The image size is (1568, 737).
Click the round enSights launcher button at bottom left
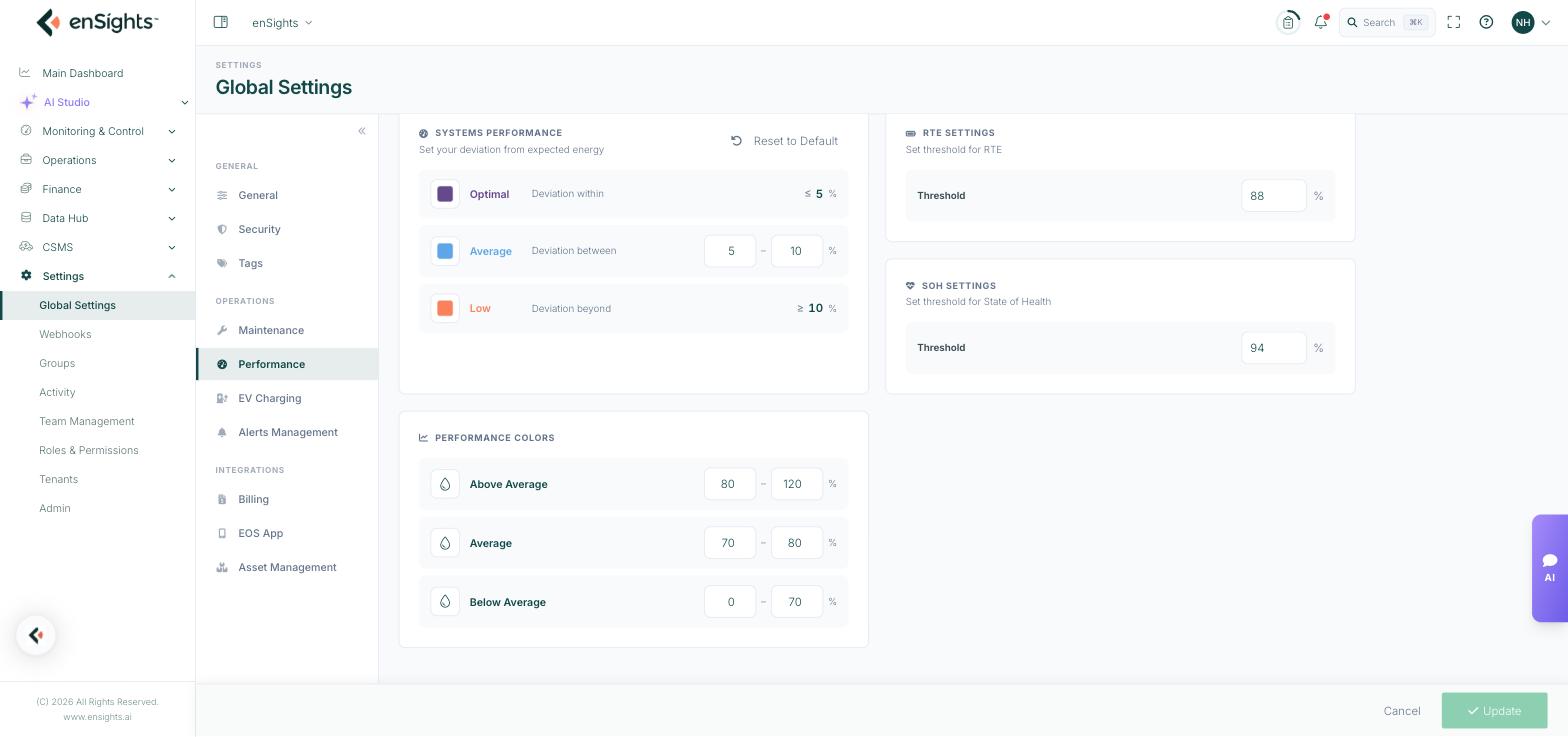tap(36, 635)
